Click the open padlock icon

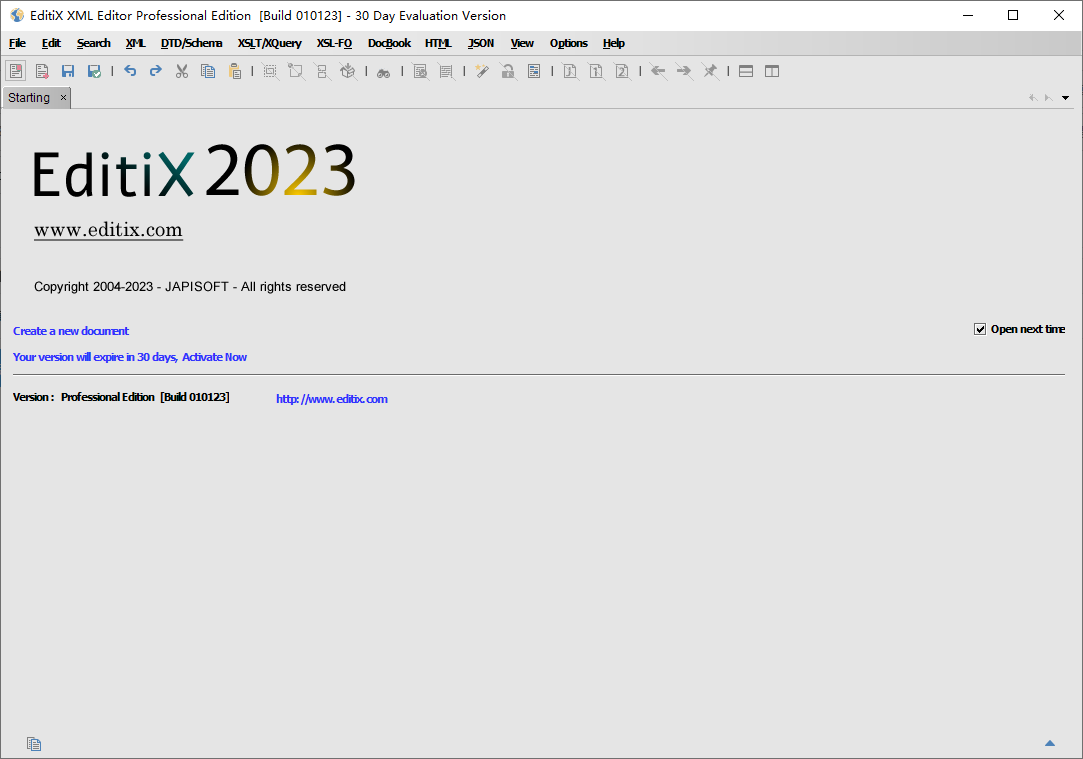click(508, 71)
